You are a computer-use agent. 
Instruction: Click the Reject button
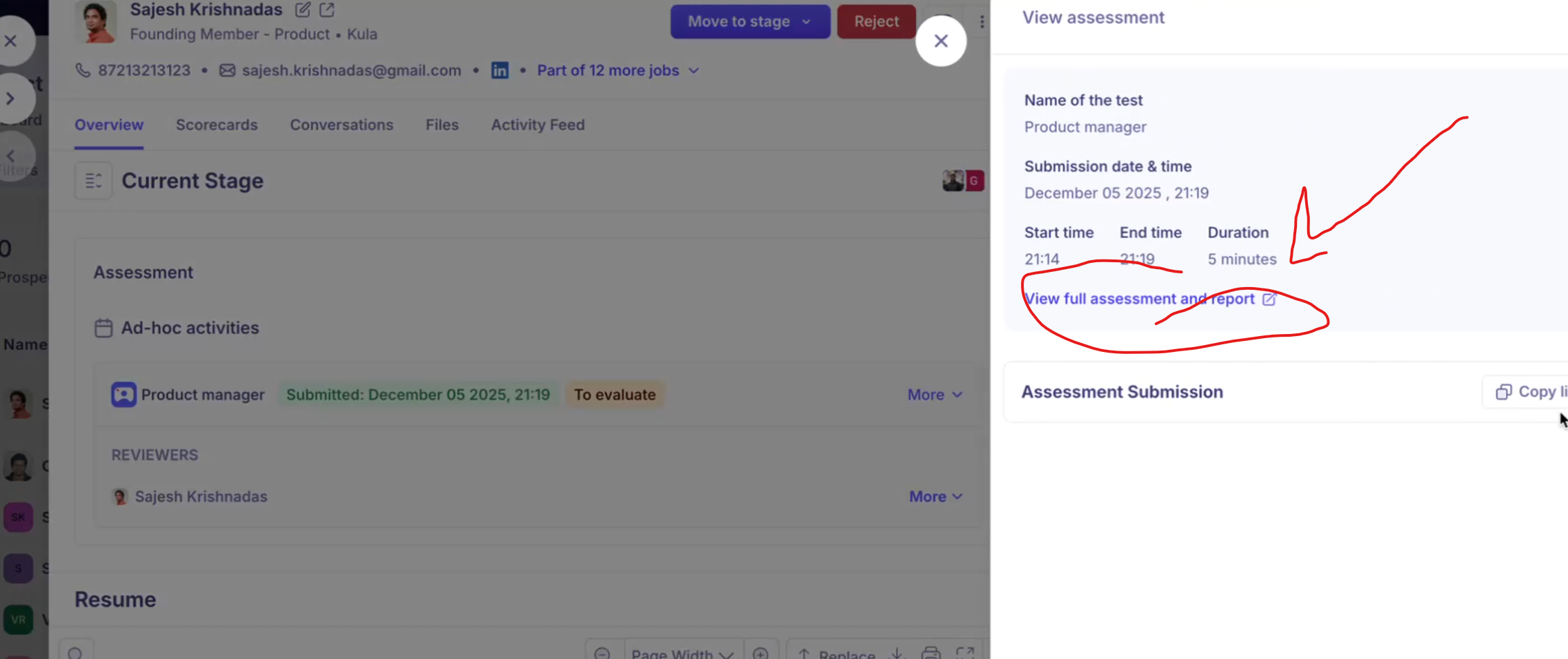point(876,22)
